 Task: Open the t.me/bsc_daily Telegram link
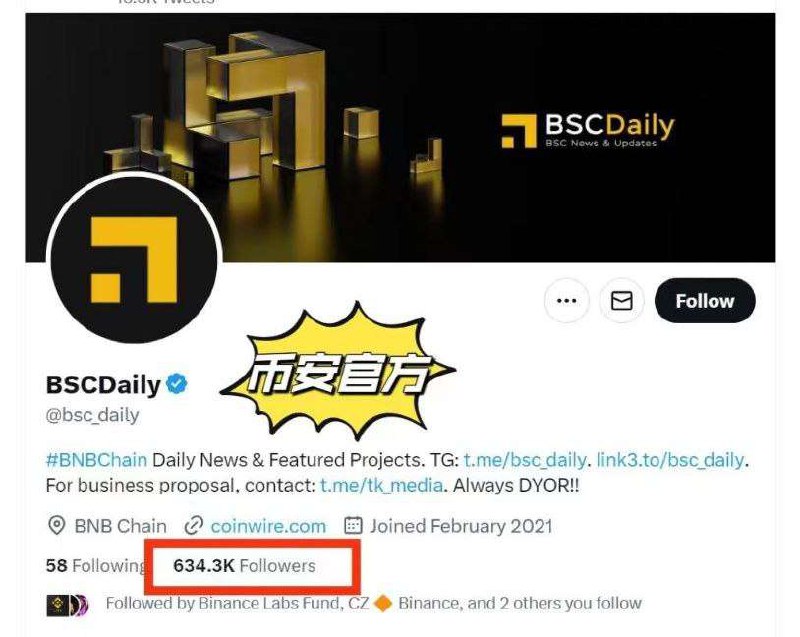(524, 460)
